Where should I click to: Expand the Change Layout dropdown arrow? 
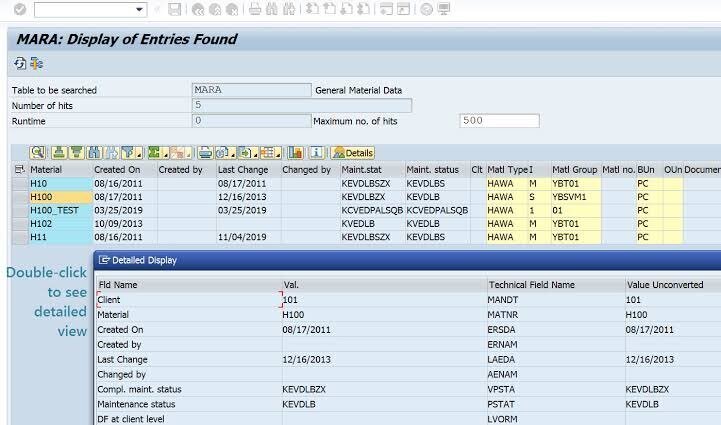coord(278,155)
